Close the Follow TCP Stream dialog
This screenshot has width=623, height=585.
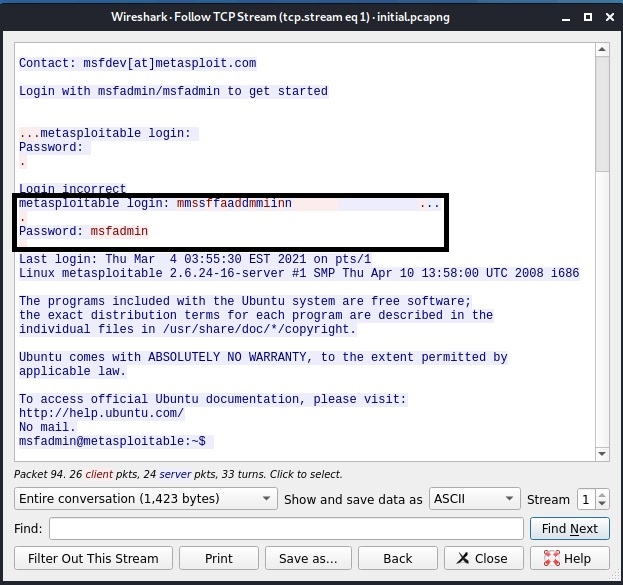point(484,558)
